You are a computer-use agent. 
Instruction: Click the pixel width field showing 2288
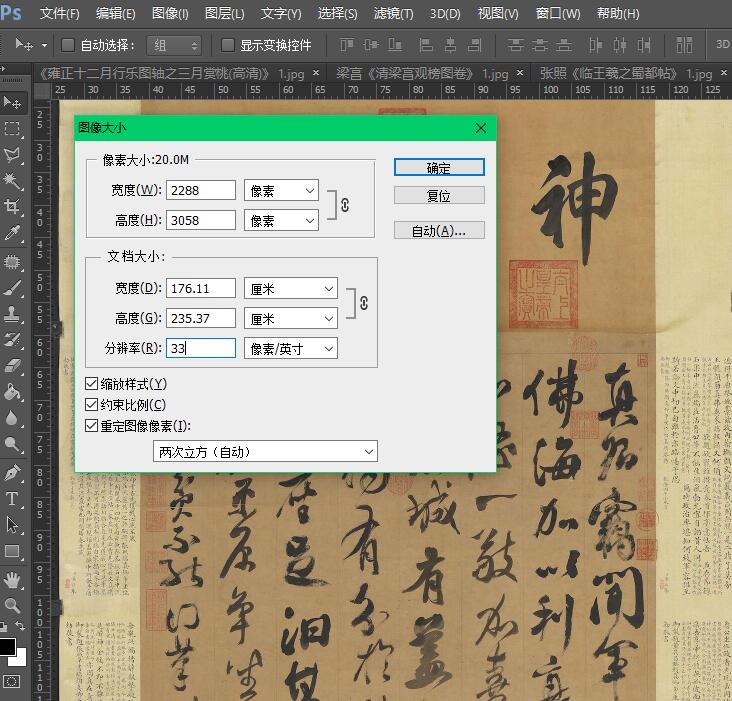coord(201,190)
